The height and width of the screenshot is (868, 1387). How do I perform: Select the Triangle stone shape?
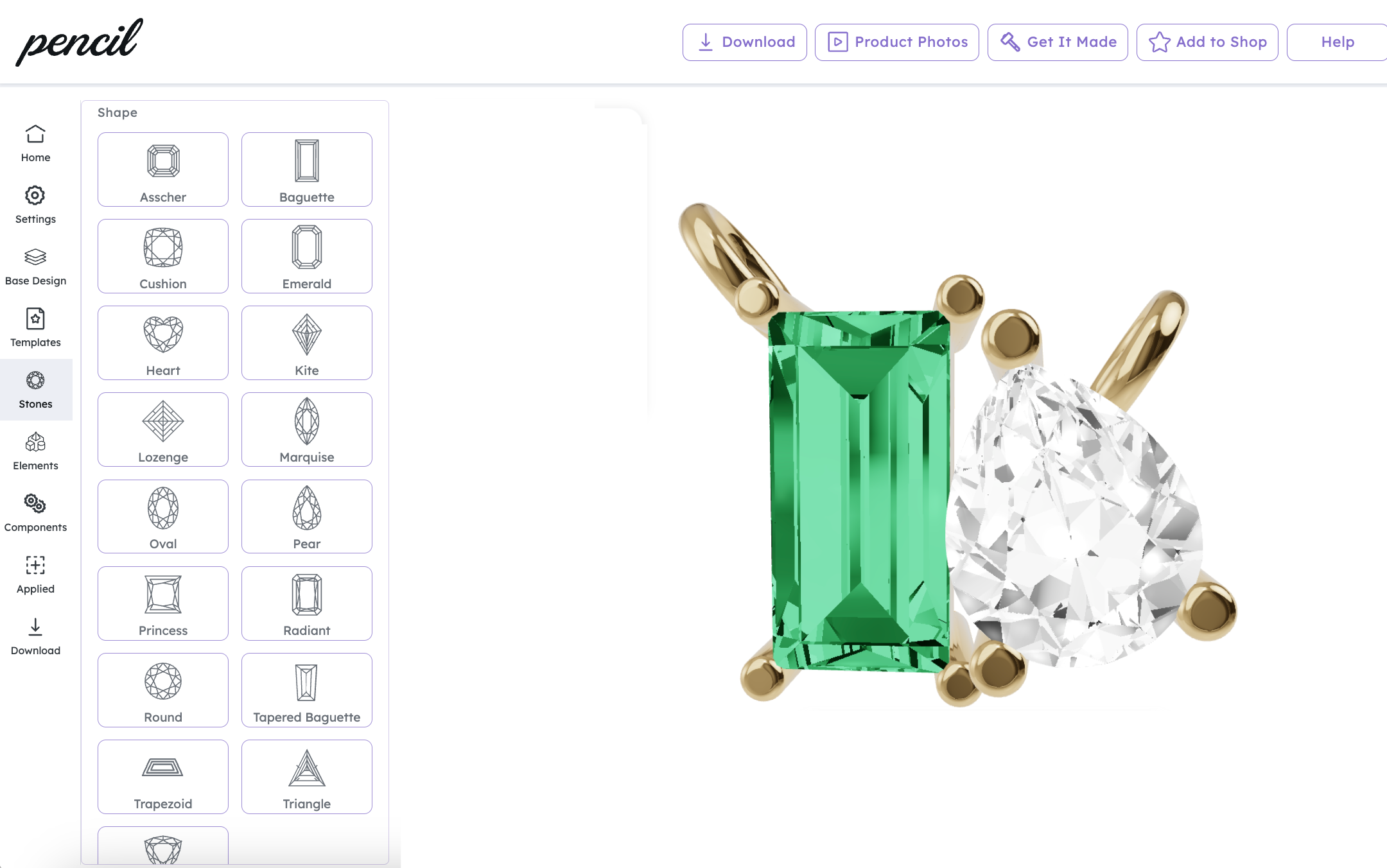(x=307, y=777)
